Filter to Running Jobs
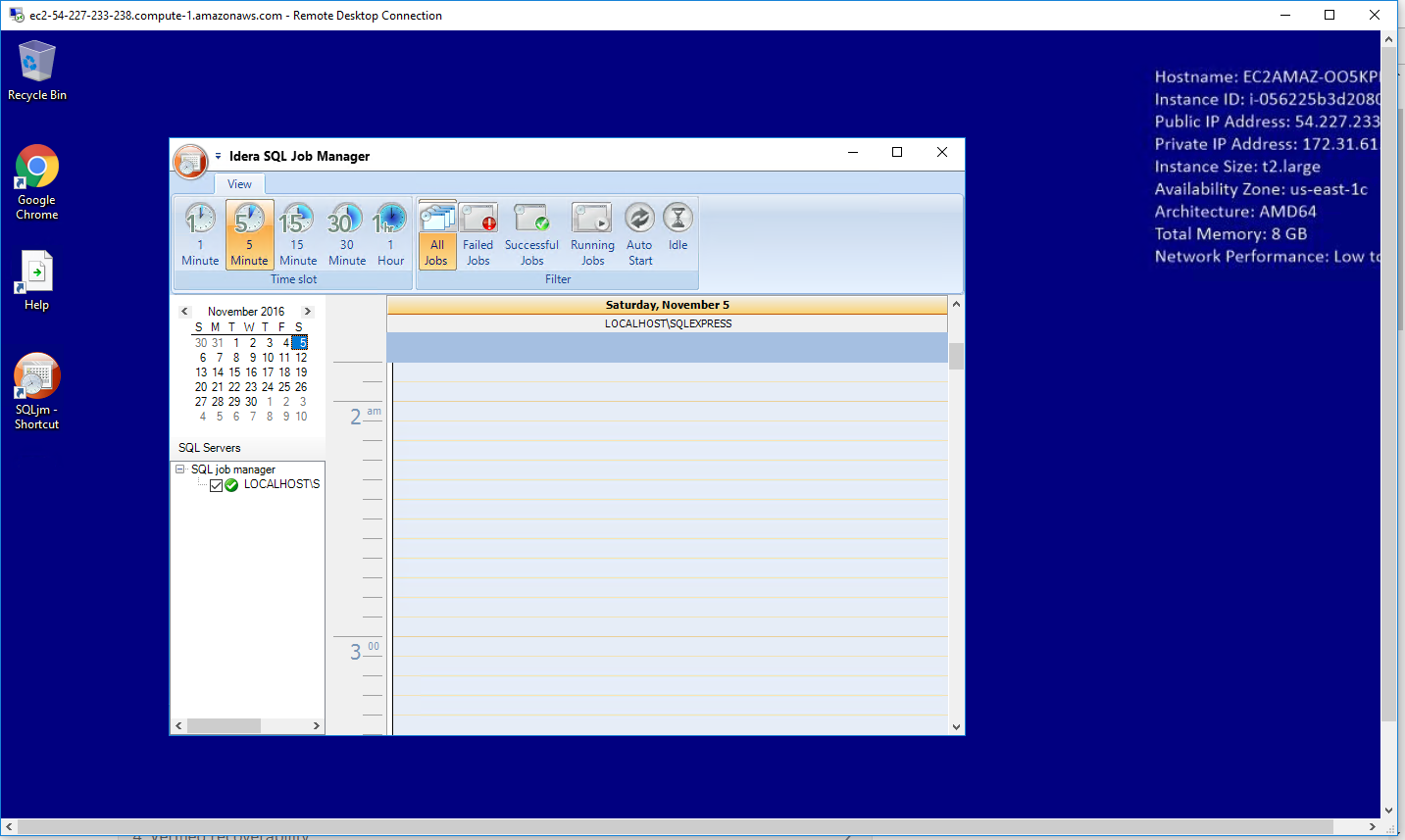 592,234
